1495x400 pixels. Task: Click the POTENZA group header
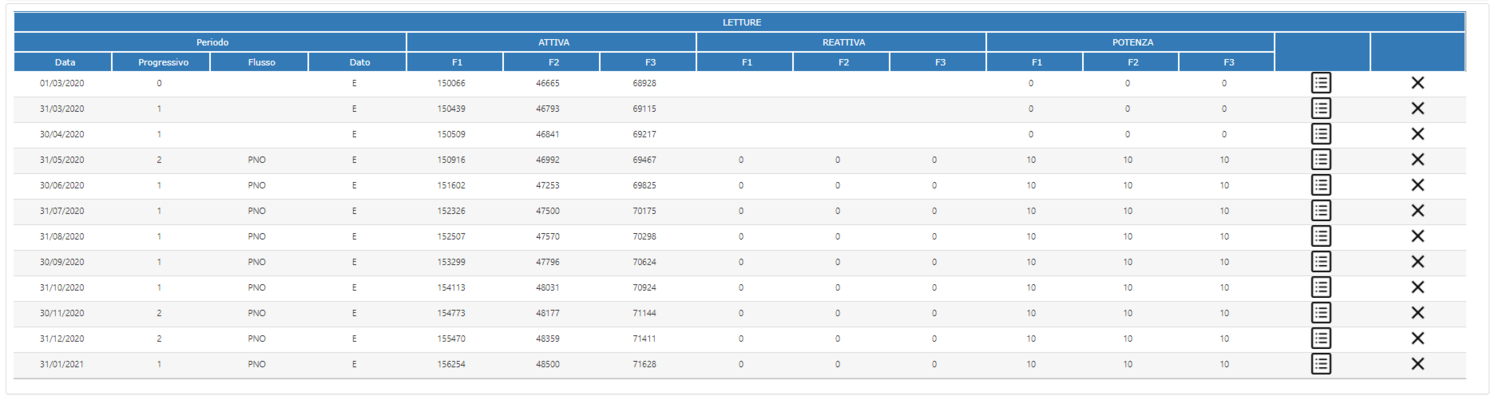1132,42
